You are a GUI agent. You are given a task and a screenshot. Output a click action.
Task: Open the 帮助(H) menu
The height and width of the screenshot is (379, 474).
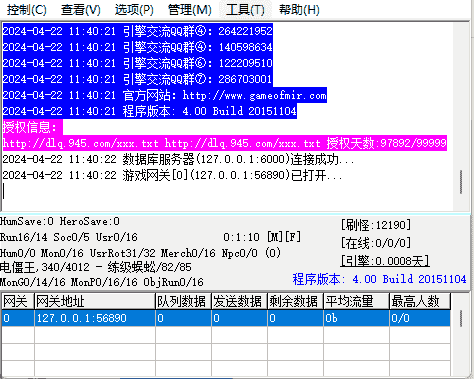pos(299,10)
